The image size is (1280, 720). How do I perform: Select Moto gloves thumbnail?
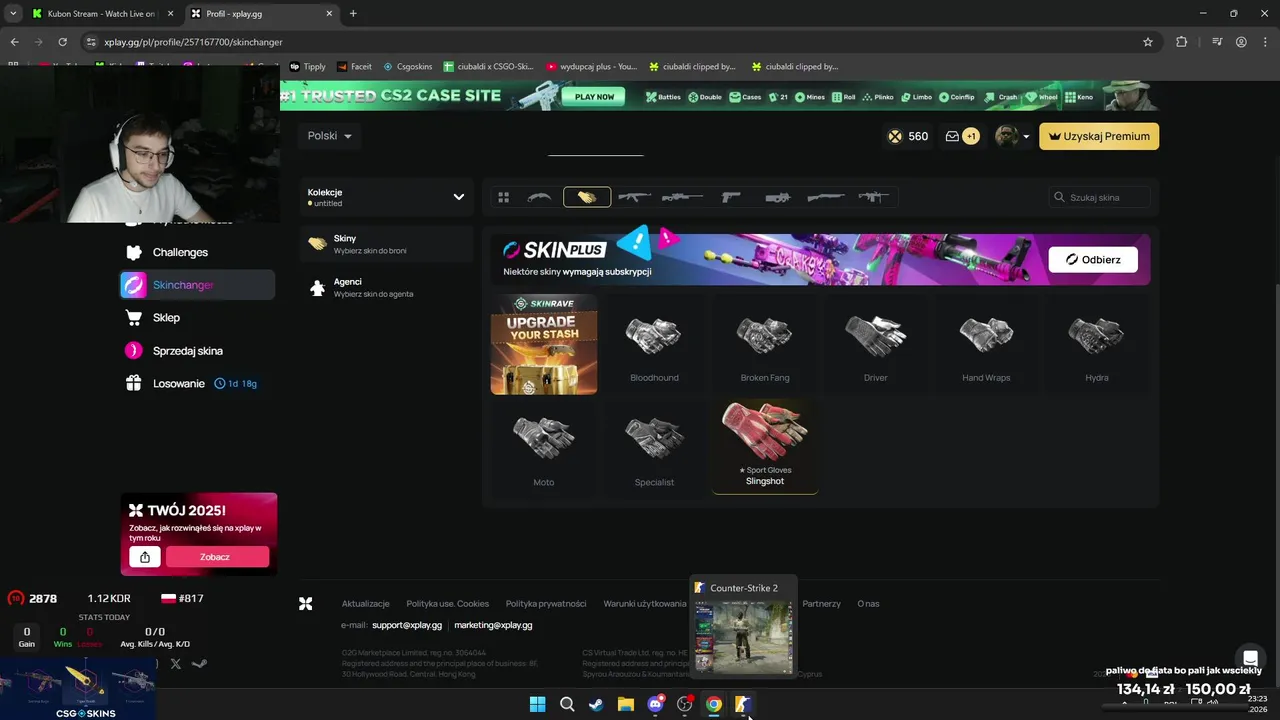[544, 448]
